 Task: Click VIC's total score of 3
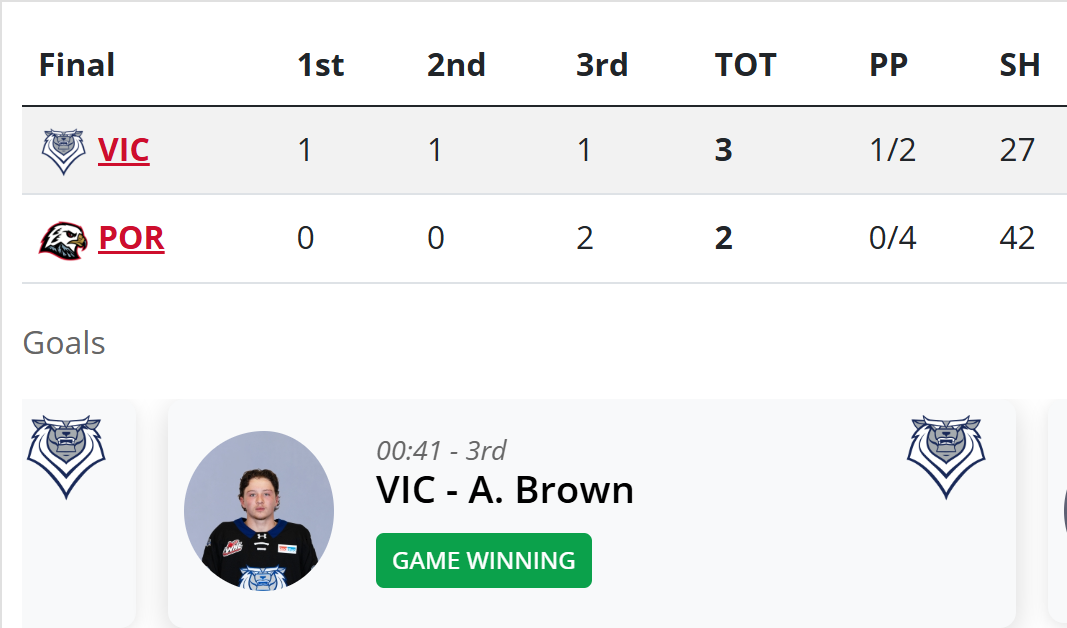click(x=723, y=151)
